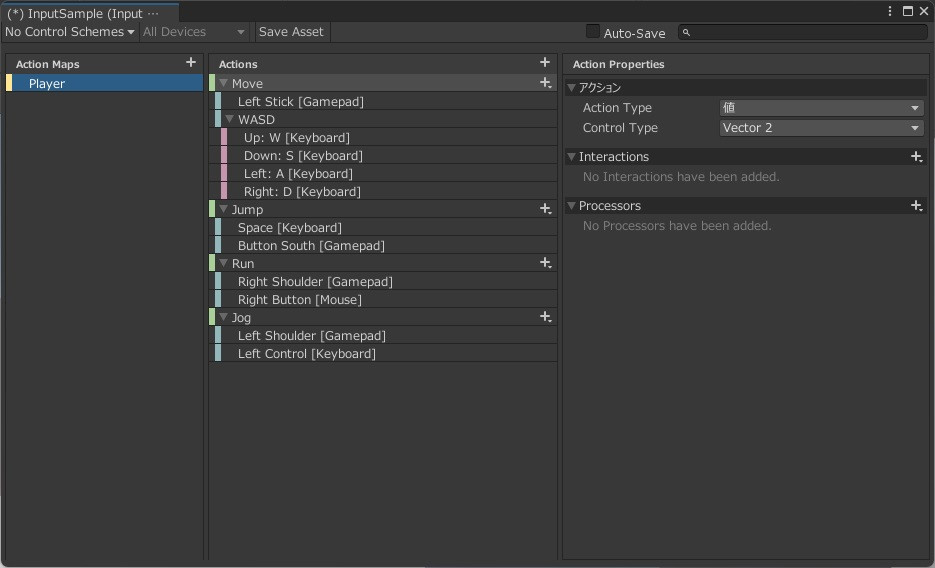
Task: Open the window's three-dot options menu
Action: coord(890,11)
